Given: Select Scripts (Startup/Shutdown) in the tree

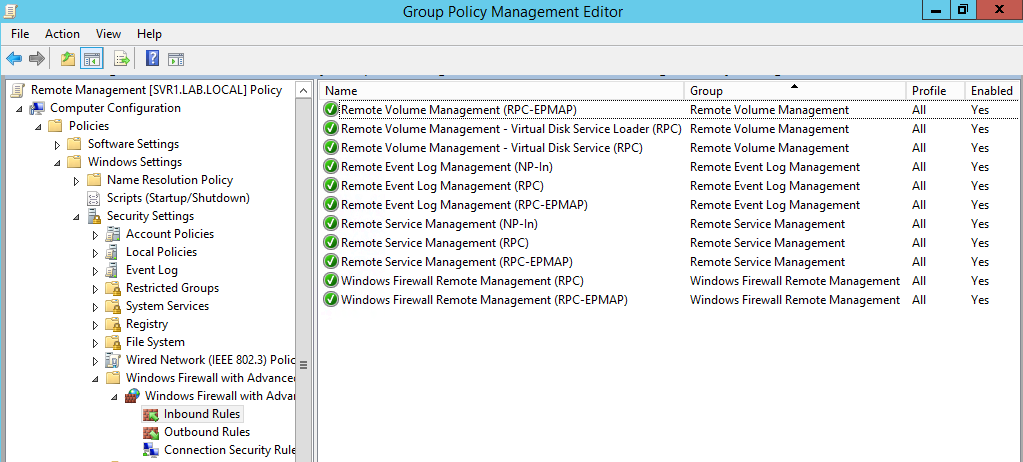Looking at the screenshot, I should 178,198.
